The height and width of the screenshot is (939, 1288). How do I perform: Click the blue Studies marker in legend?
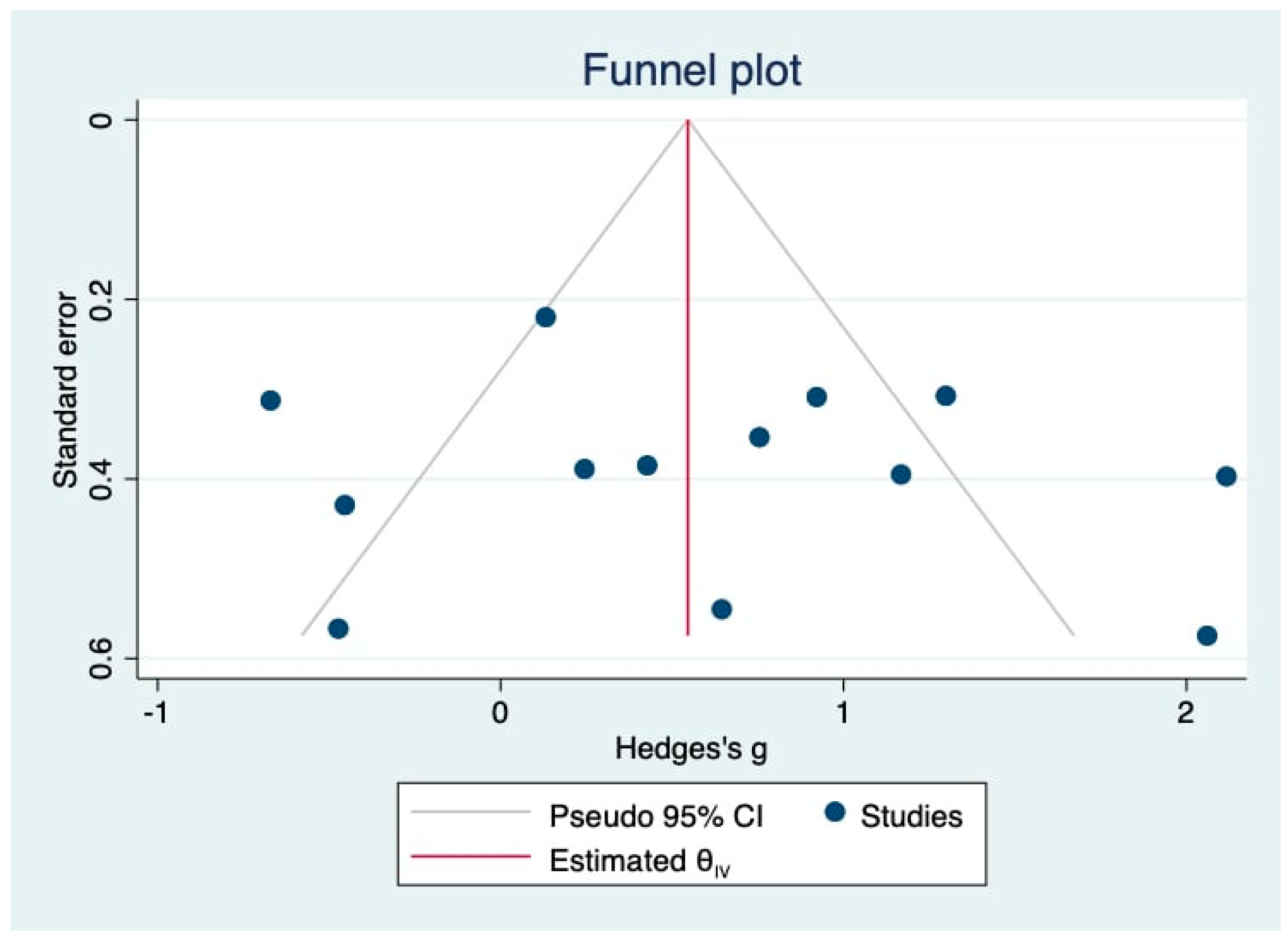[x=834, y=812]
